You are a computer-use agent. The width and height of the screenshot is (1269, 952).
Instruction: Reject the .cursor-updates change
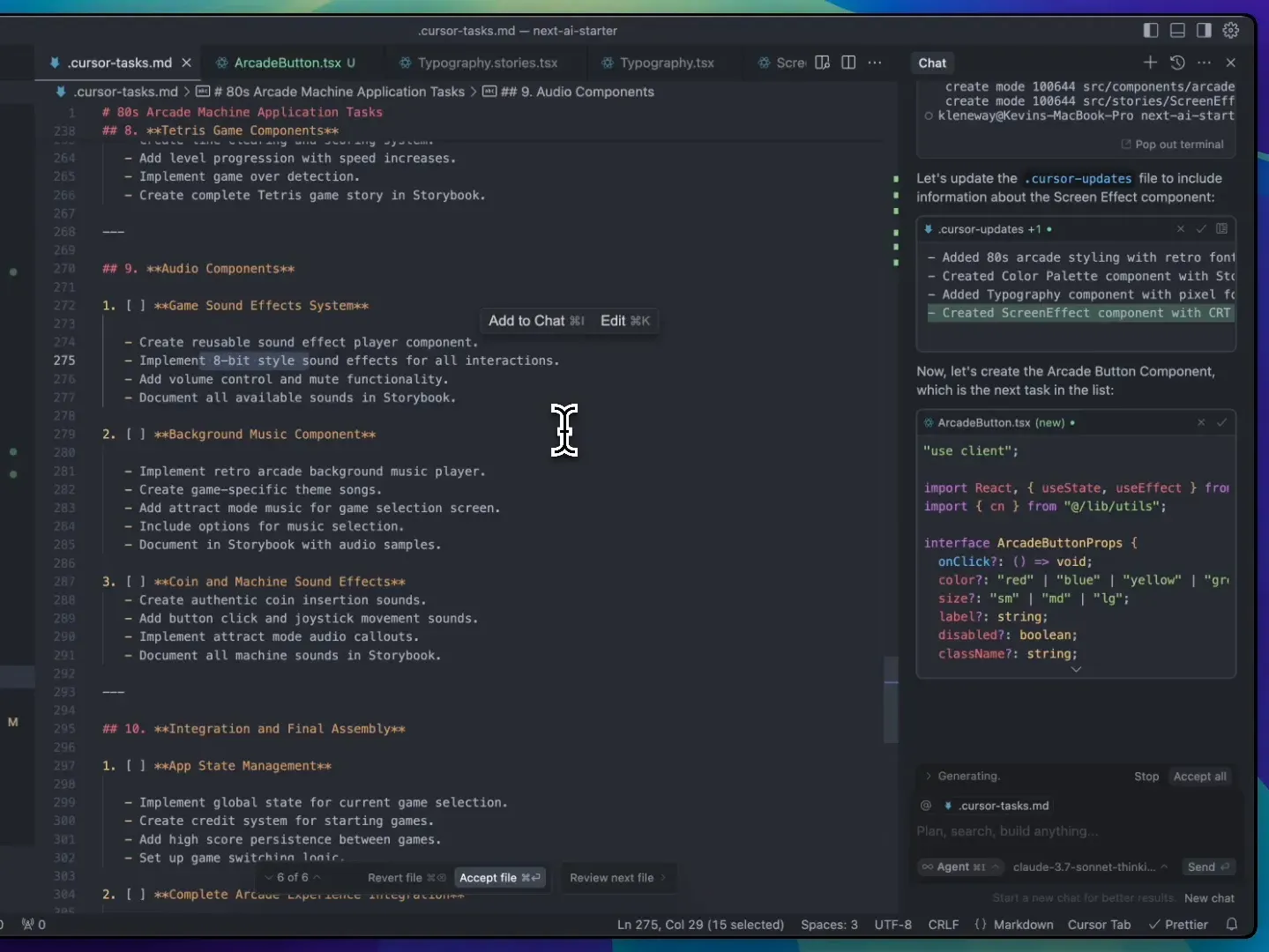point(1181,229)
